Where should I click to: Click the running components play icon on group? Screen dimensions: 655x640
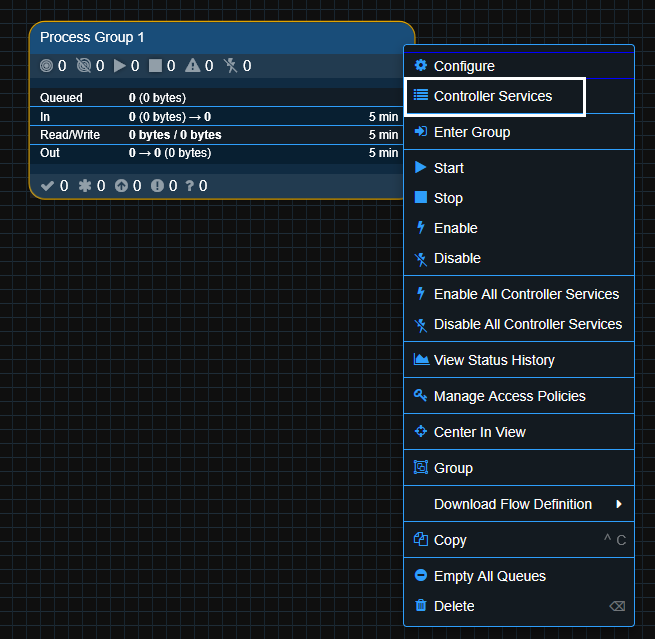(x=119, y=66)
